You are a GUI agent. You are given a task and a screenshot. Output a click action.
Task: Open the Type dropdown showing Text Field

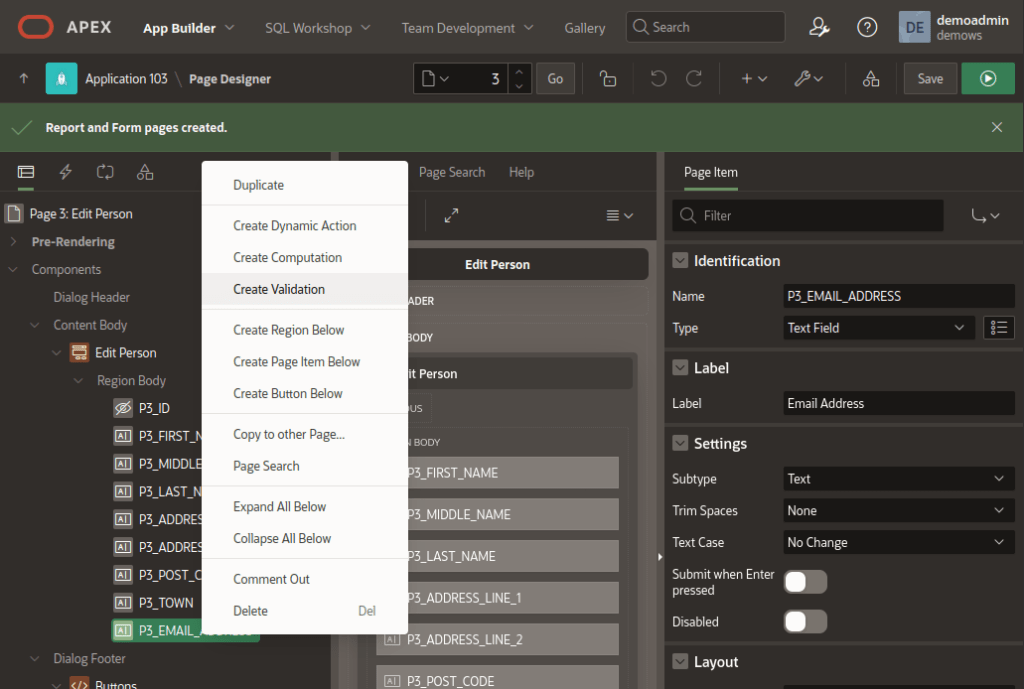(878, 327)
